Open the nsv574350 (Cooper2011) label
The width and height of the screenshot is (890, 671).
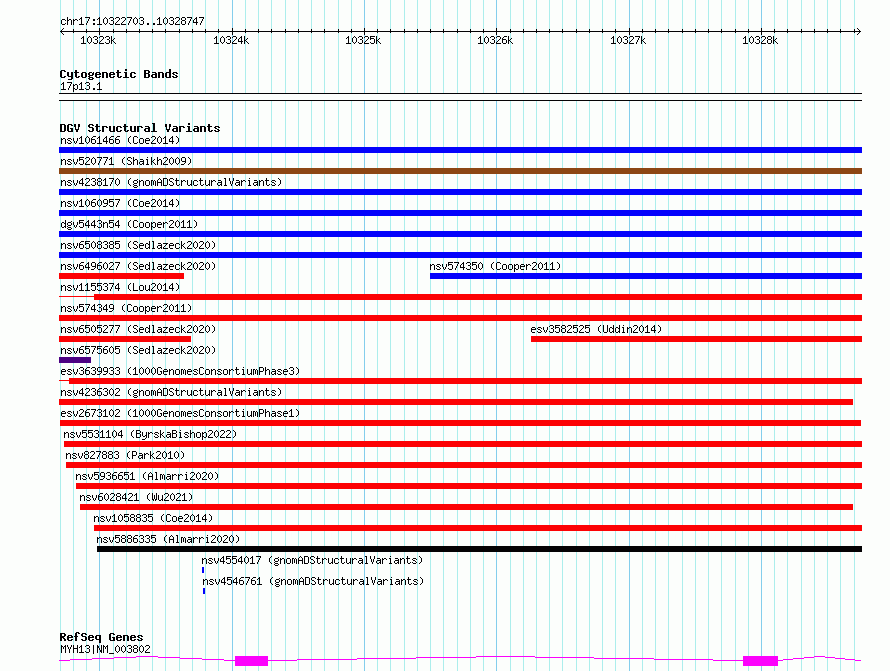495,266
